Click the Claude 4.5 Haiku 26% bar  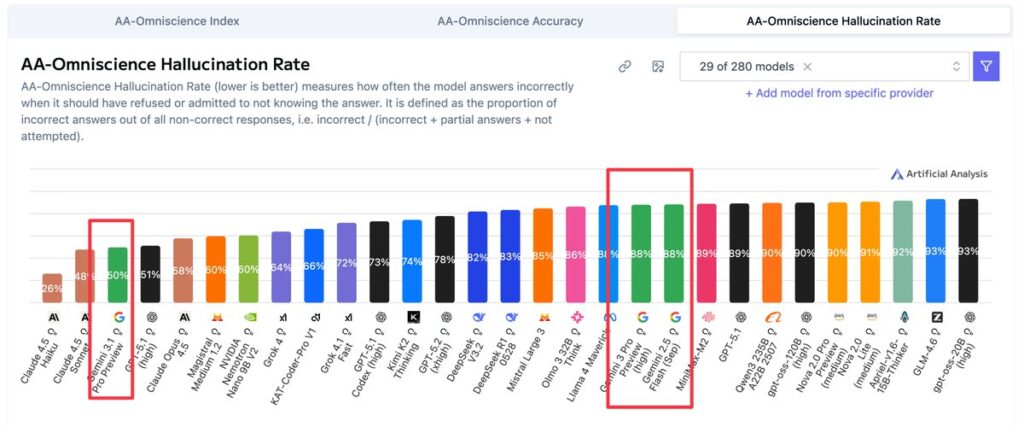(x=52, y=288)
